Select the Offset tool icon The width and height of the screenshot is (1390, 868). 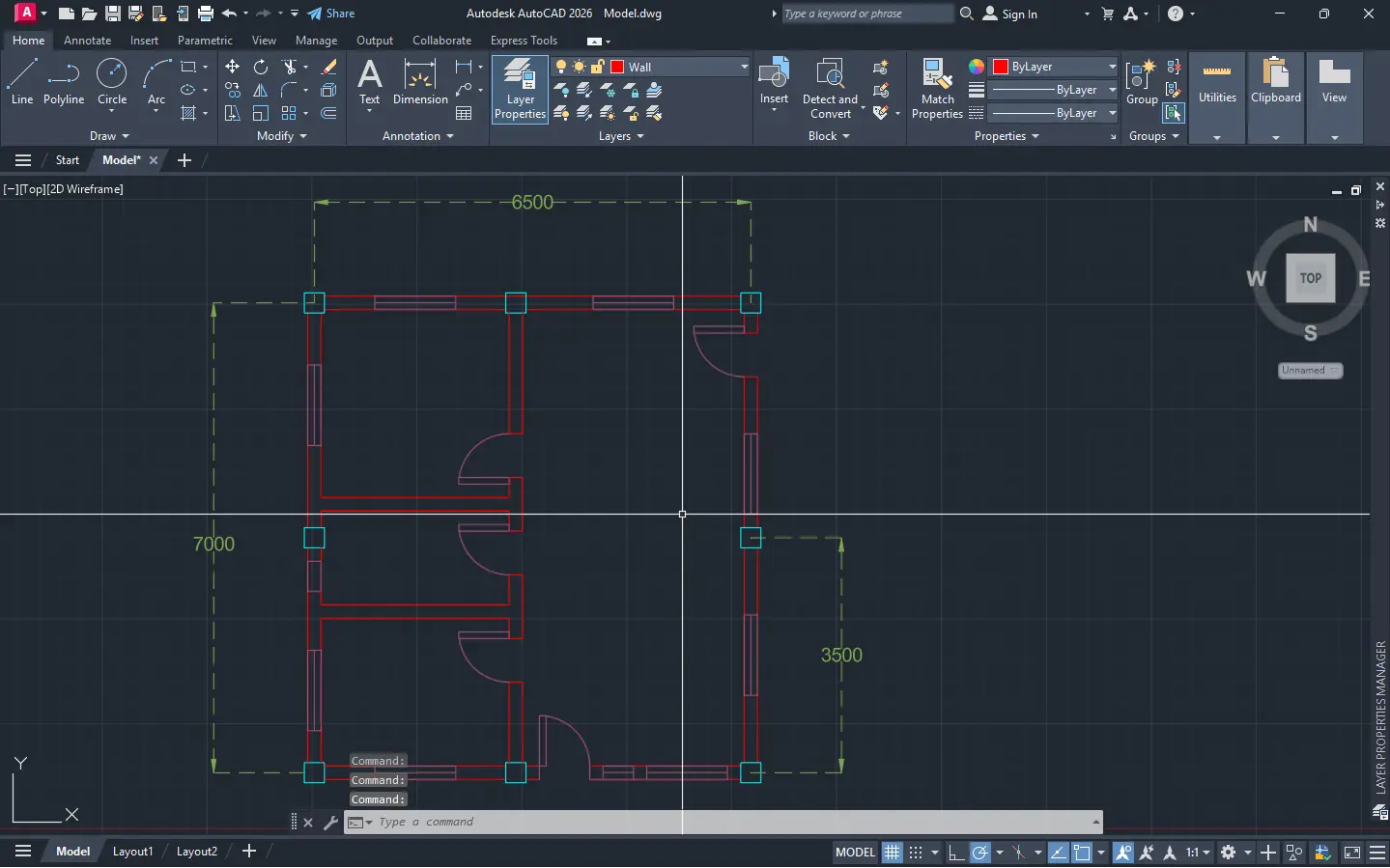coord(328,113)
